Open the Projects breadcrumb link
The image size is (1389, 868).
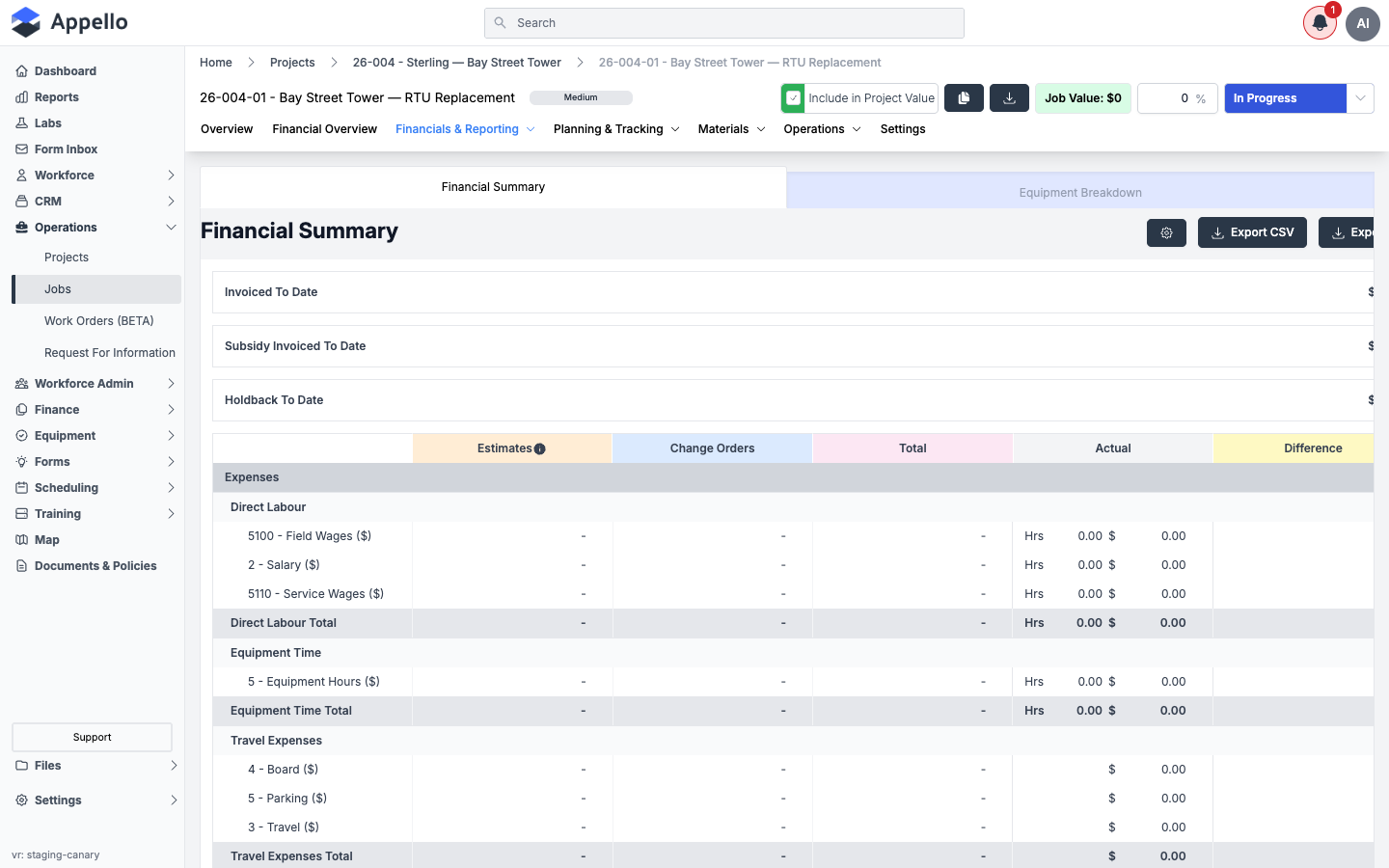coord(292,63)
